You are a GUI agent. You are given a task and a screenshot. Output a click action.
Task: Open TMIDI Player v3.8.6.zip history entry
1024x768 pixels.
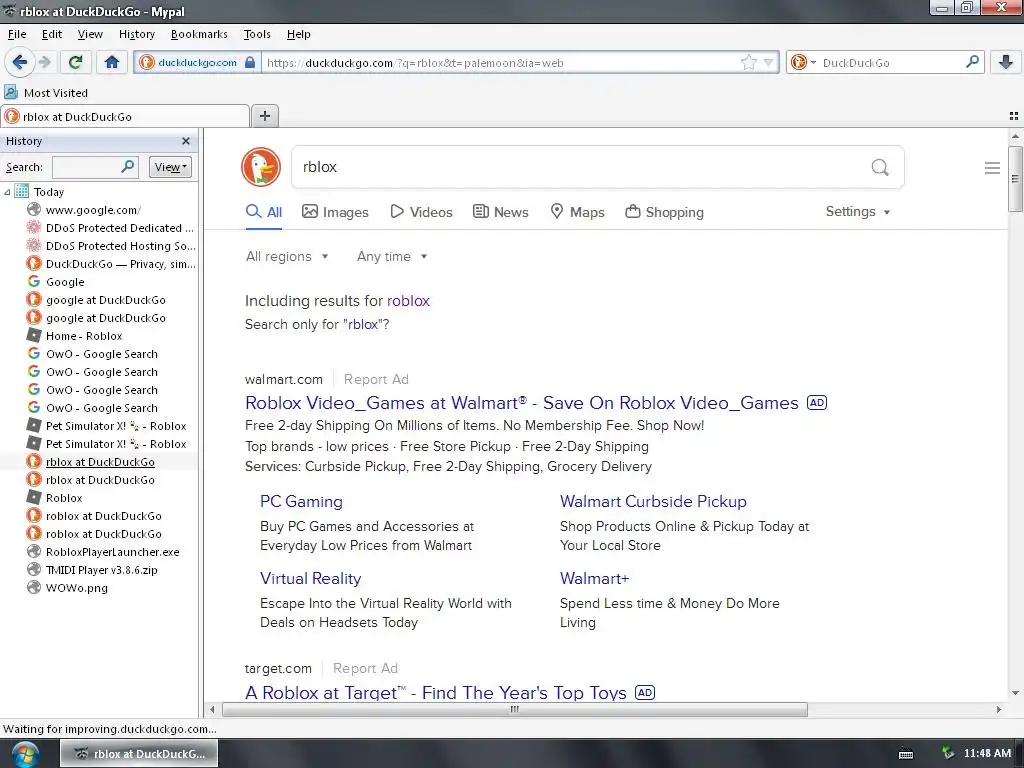click(x=101, y=569)
